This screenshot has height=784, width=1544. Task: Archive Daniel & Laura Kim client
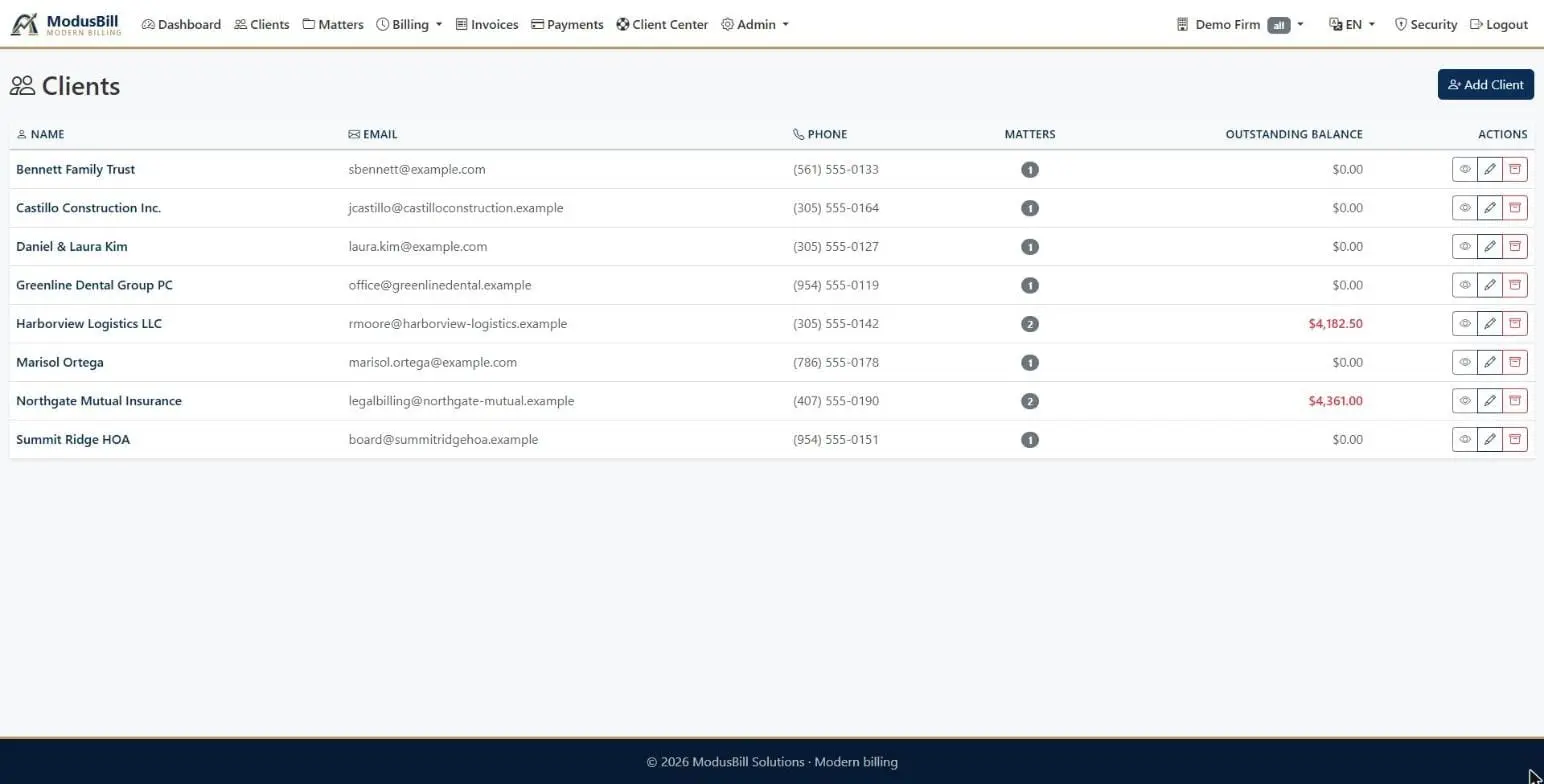pos(1515,246)
